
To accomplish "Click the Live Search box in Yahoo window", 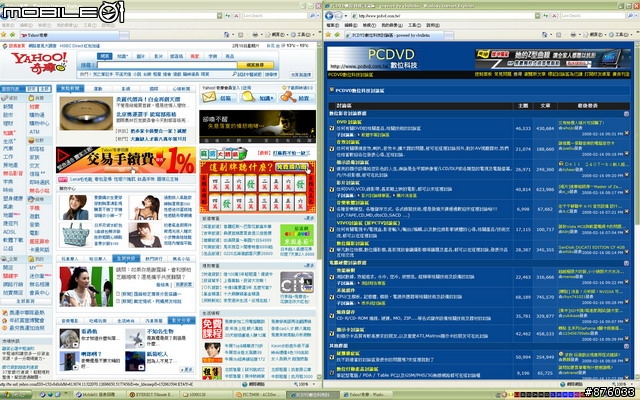I will 274,16.
